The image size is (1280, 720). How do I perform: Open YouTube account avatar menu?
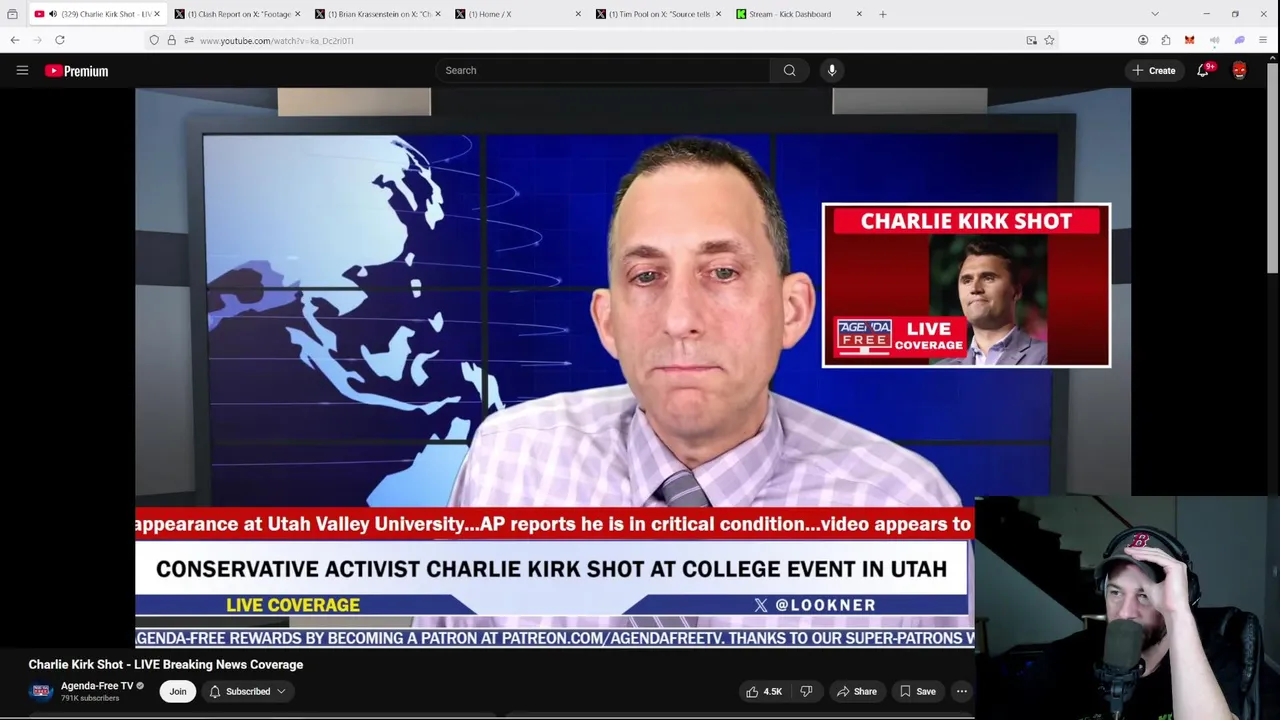[x=1240, y=70]
